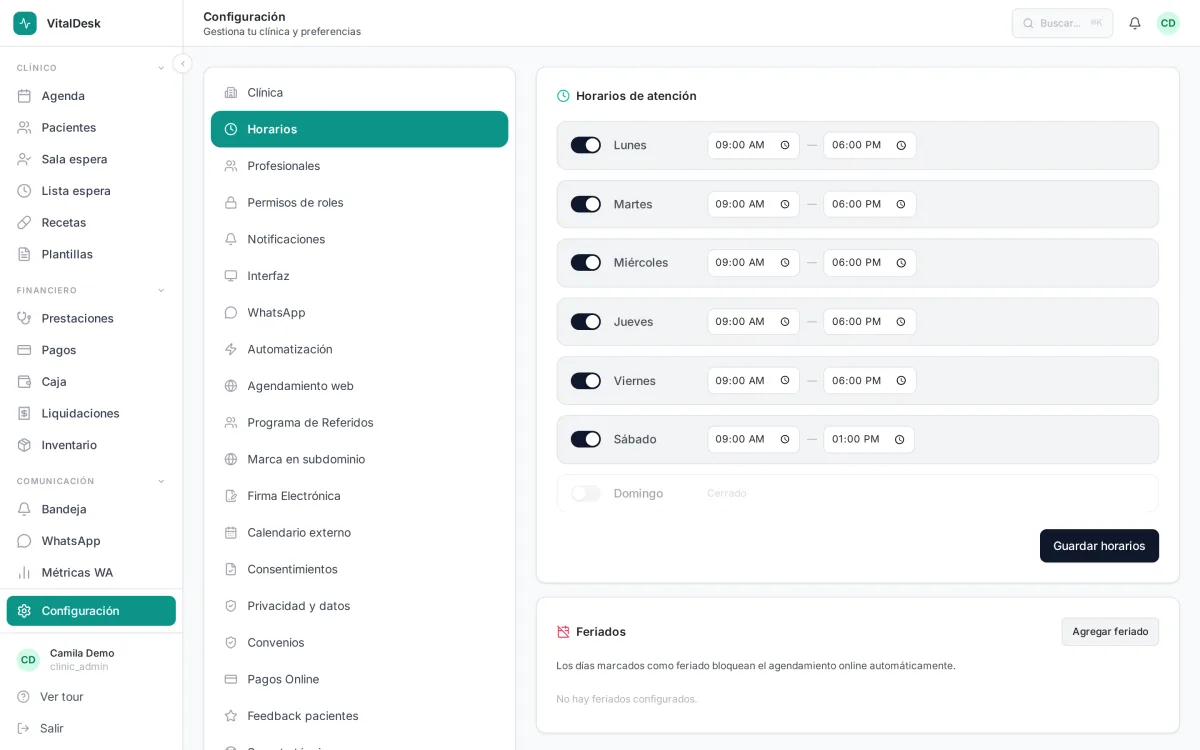Open WhatsApp in the left sidebar
Image resolution: width=1200 pixels, height=750 pixels.
tap(91, 541)
